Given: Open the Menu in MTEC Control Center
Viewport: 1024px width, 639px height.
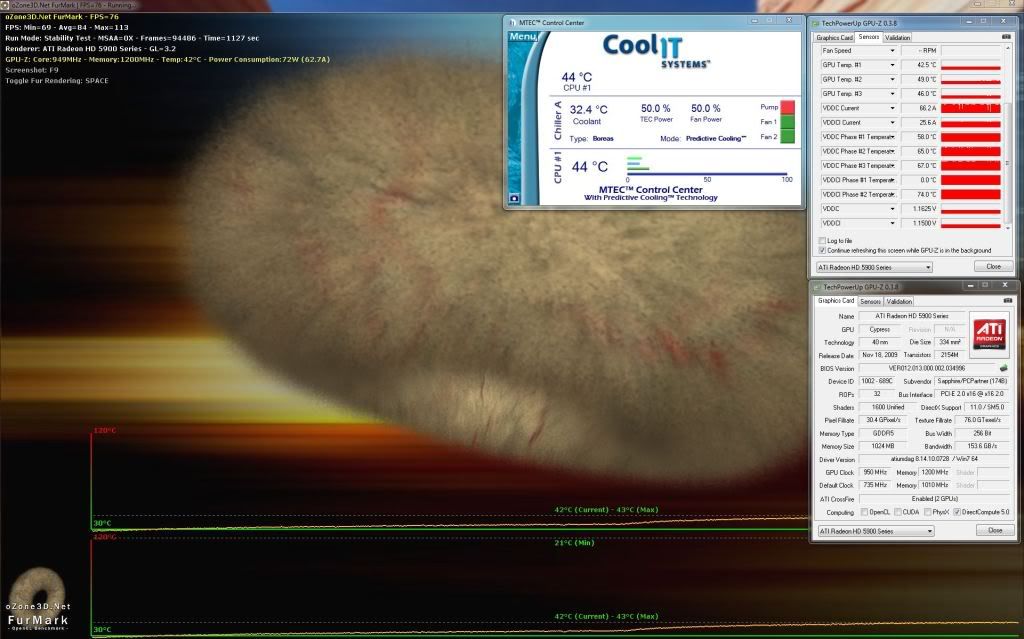Looking at the screenshot, I should 522,37.
